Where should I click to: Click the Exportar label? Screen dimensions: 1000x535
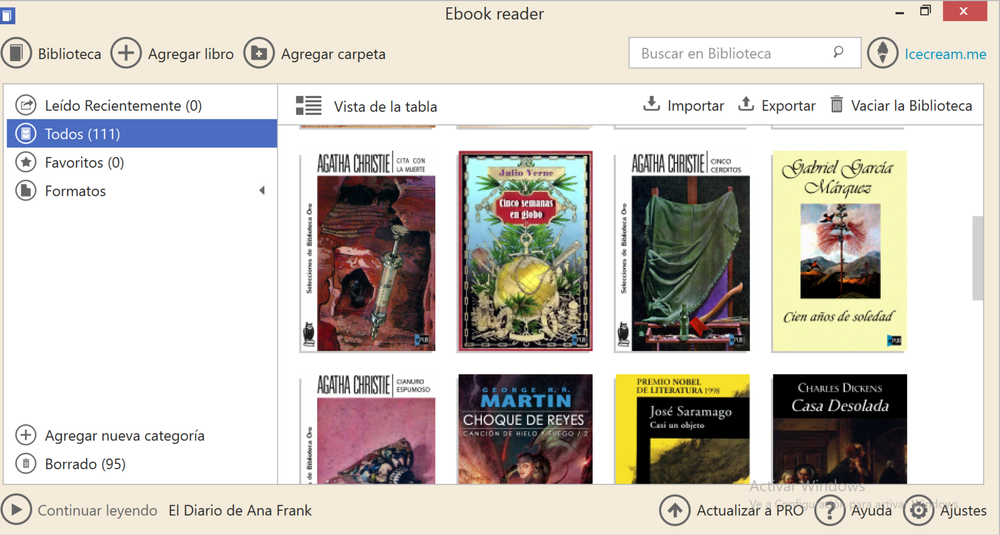tap(788, 106)
